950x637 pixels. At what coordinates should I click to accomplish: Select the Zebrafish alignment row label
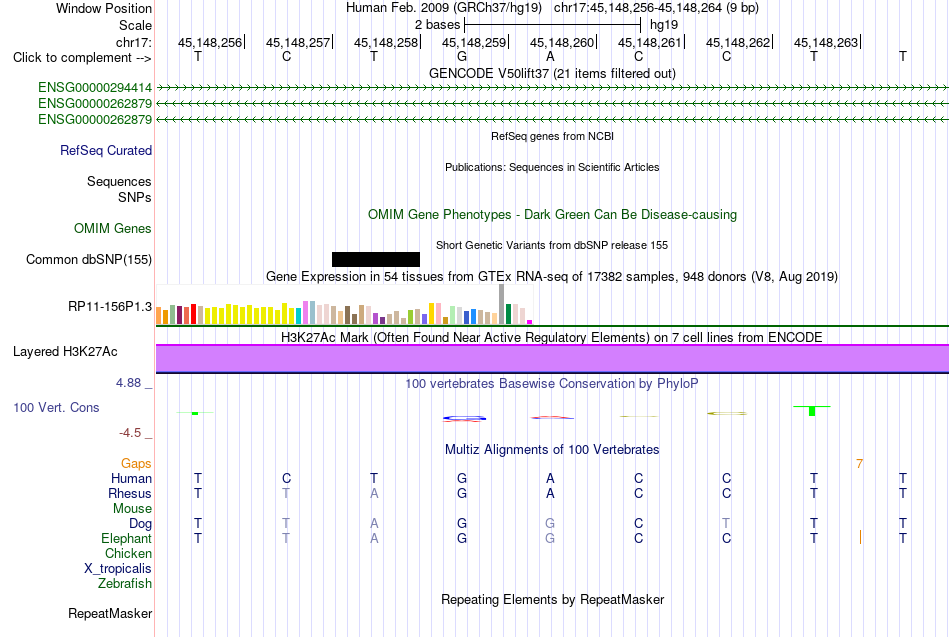click(x=125, y=584)
